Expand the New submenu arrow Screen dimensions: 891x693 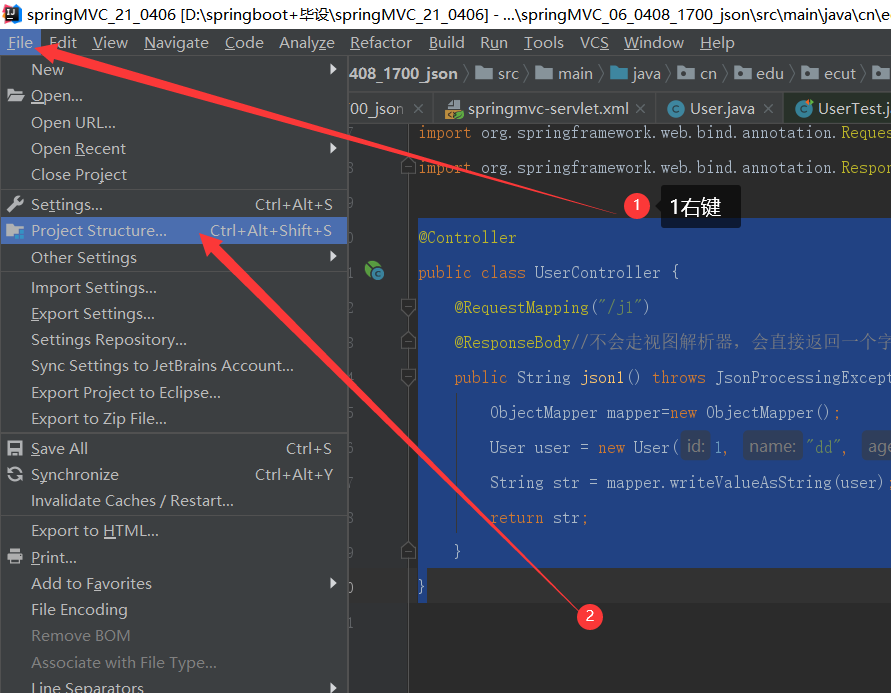coord(333,69)
